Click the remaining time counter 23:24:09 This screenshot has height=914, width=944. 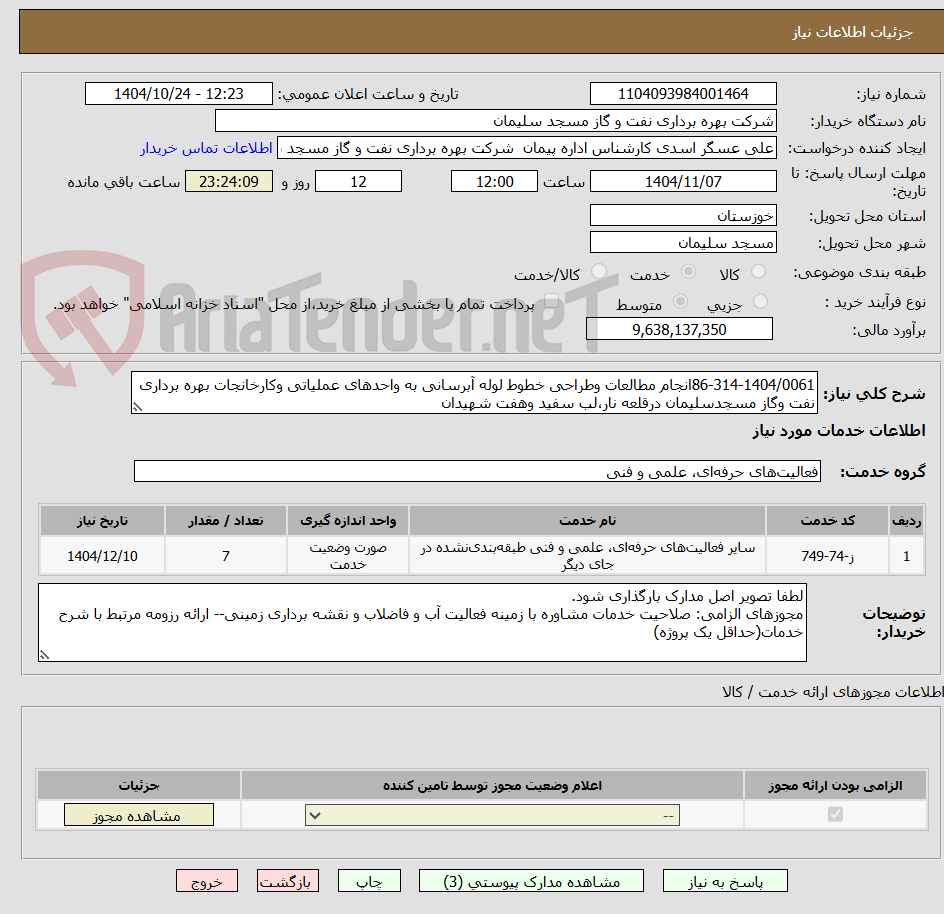227,181
